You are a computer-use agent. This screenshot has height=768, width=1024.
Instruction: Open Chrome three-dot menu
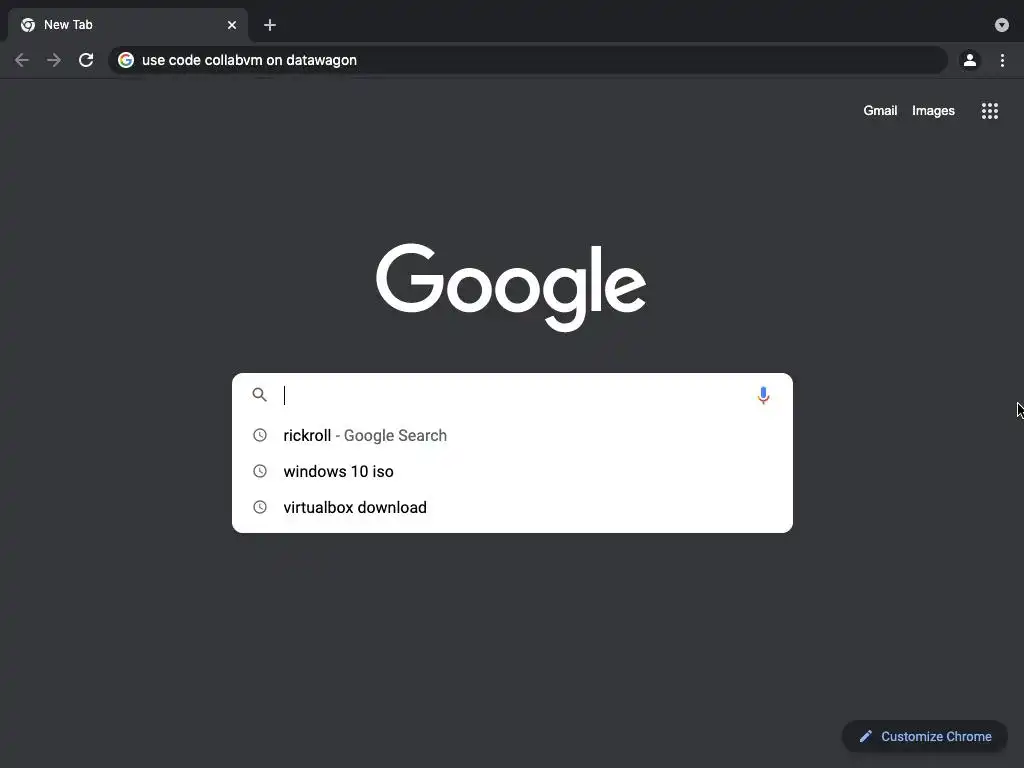(x=1002, y=60)
